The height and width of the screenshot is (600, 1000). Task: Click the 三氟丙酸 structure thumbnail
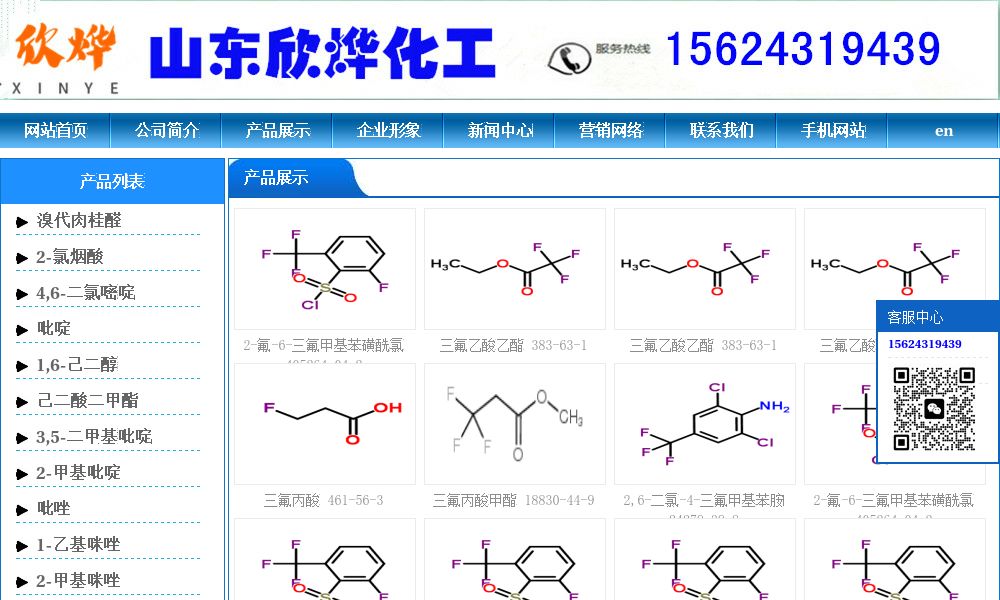325,424
